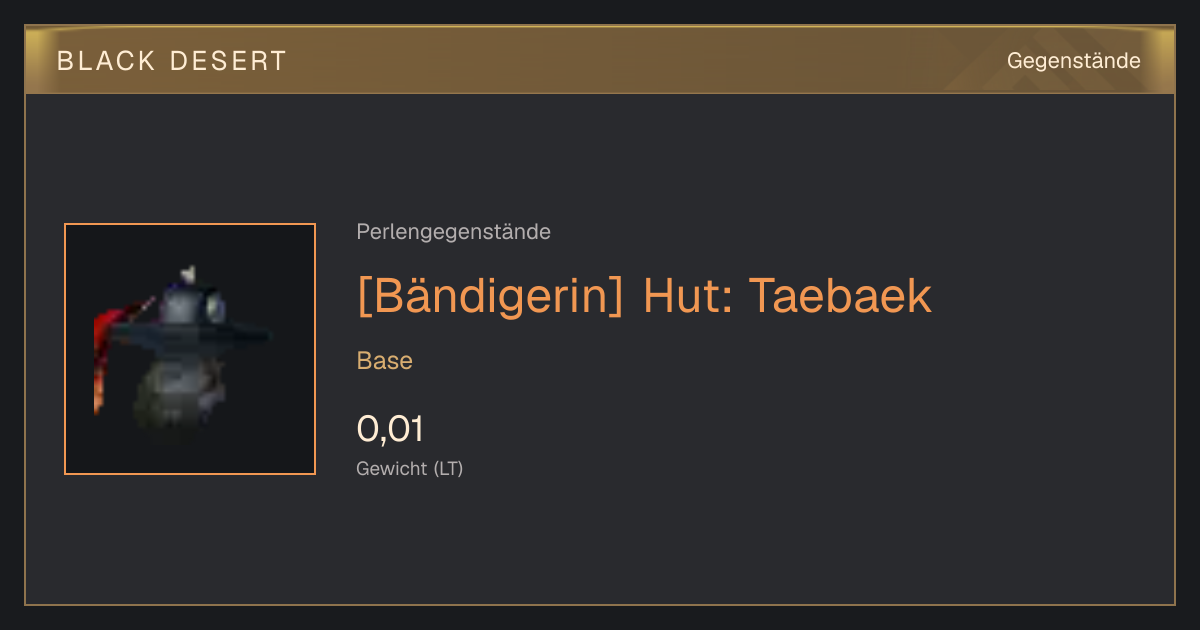Image resolution: width=1200 pixels, height=630 pixels.
Task: Select the [Bändigerin] class tag in the title
Action: 490,296
